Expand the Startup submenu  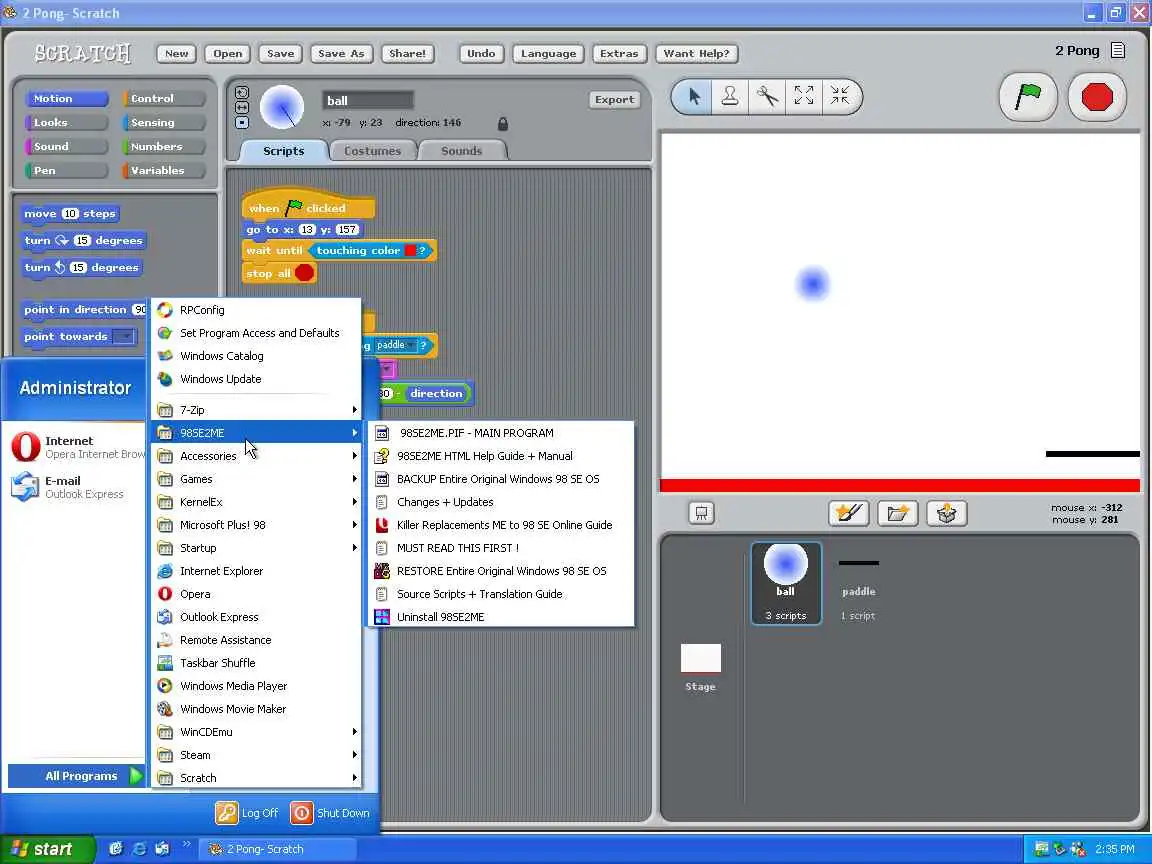256,548
